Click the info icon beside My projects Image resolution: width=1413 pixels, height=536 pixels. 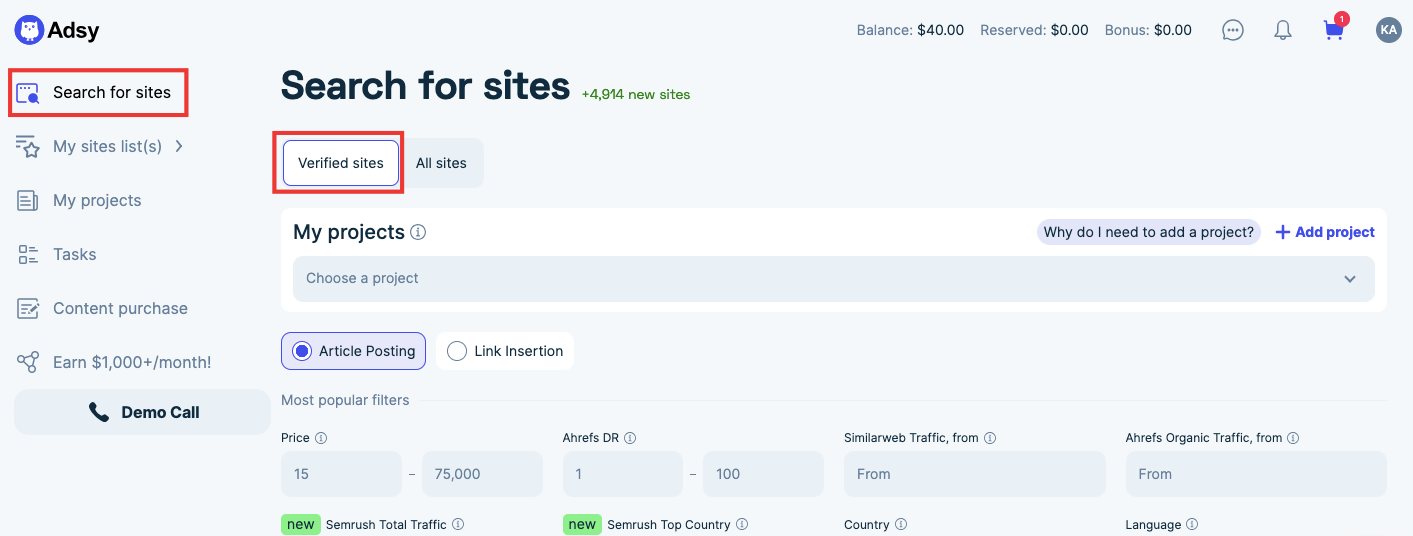[x=418, y=232]
